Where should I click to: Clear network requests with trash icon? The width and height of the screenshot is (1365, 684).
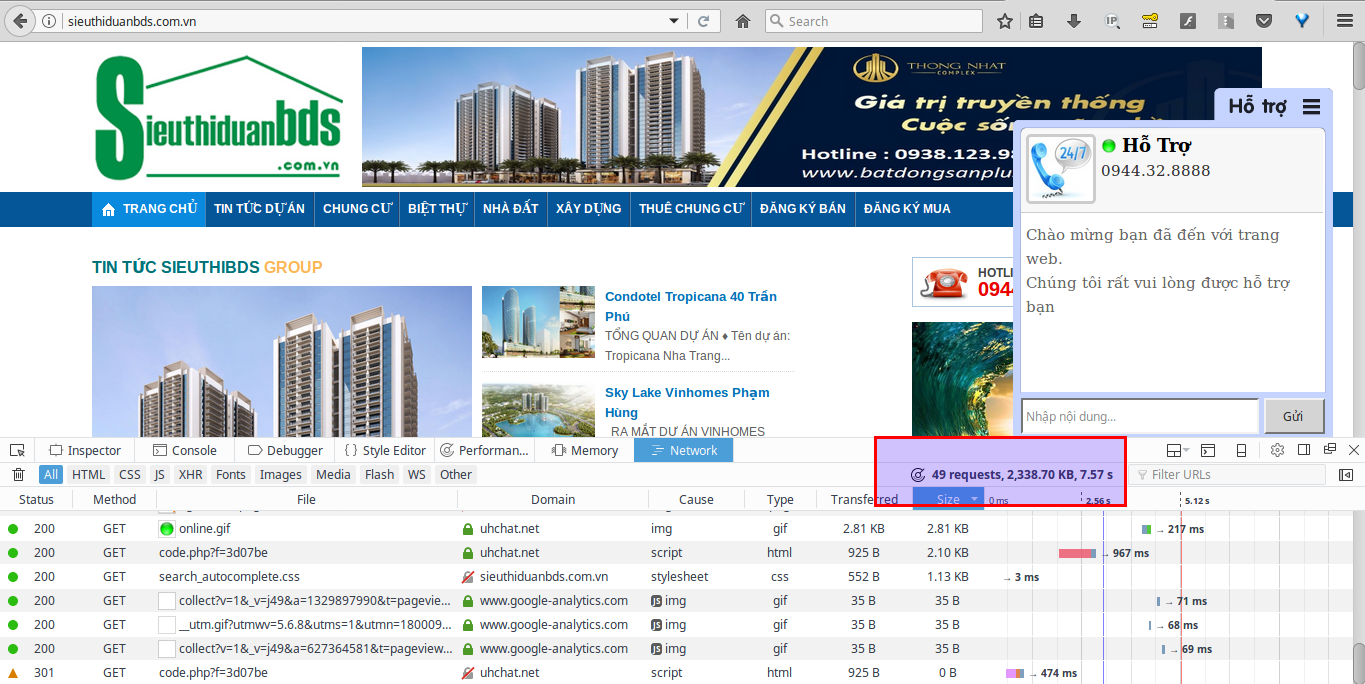[17, 475]
